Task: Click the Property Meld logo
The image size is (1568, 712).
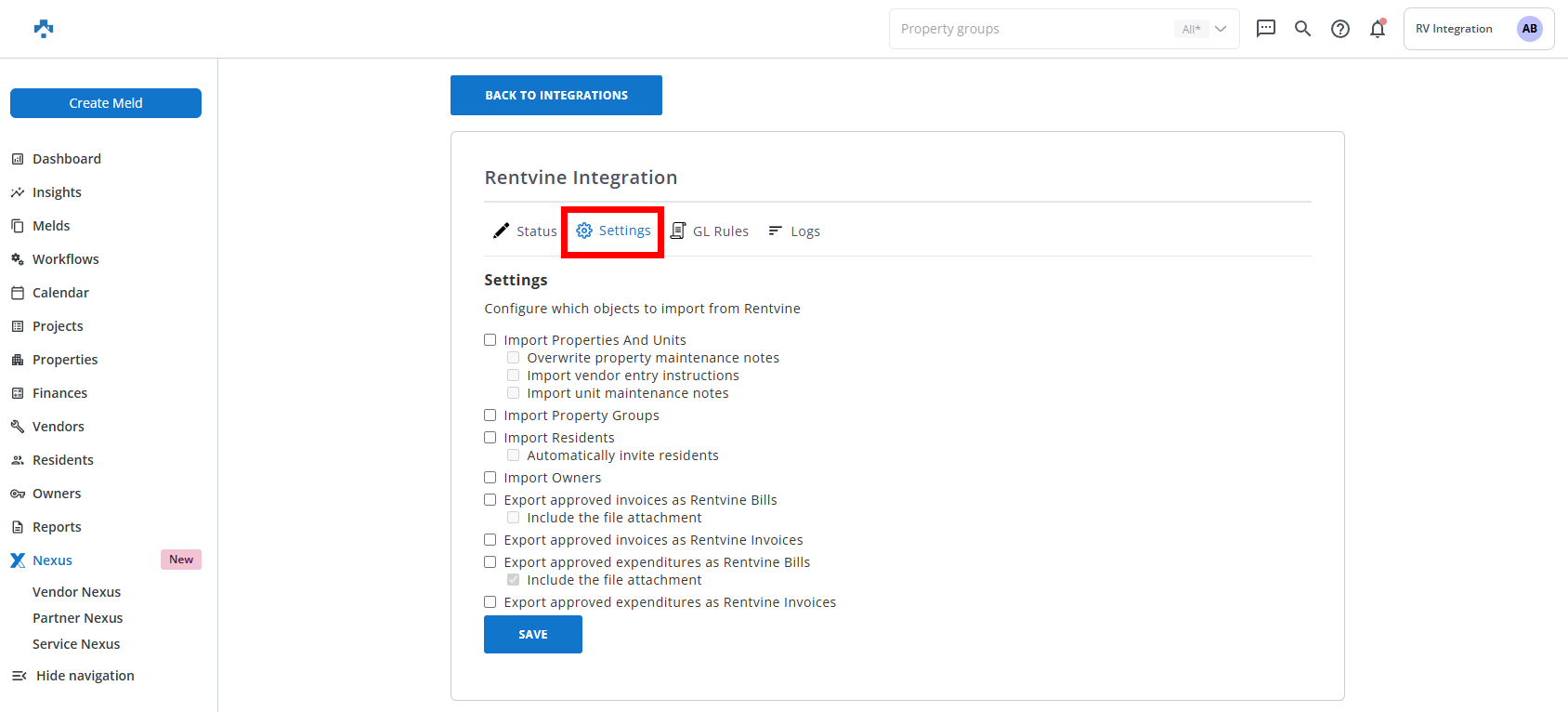Action: pos(44,29)
